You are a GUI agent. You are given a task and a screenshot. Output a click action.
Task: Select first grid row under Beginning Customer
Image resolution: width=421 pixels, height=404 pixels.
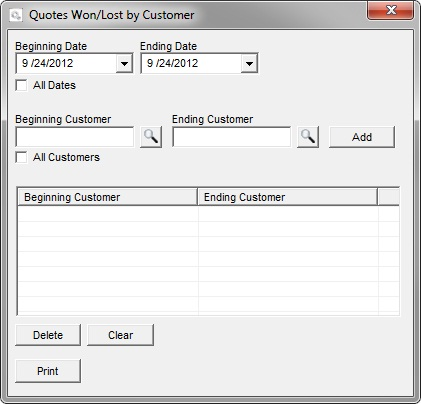coord(108,214)
